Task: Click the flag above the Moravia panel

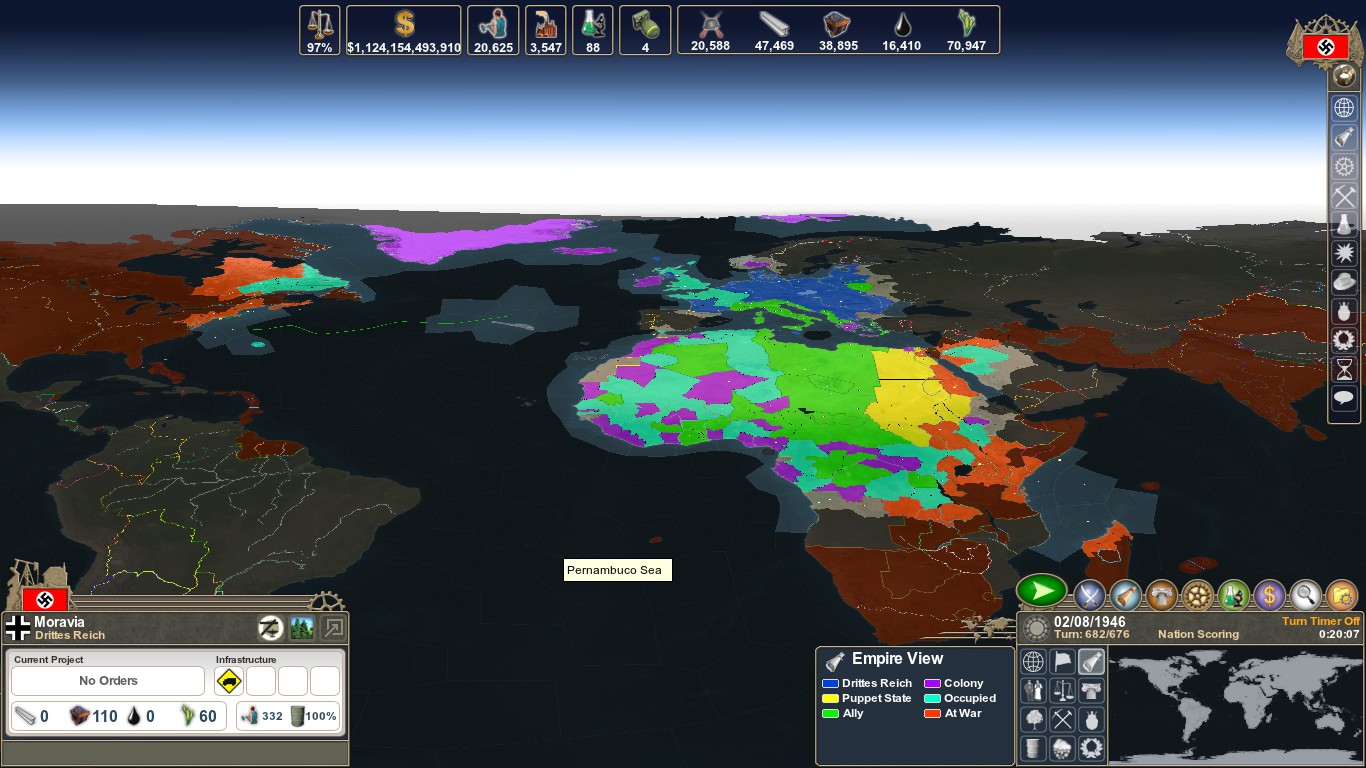Action: click(x=45, y=600)
